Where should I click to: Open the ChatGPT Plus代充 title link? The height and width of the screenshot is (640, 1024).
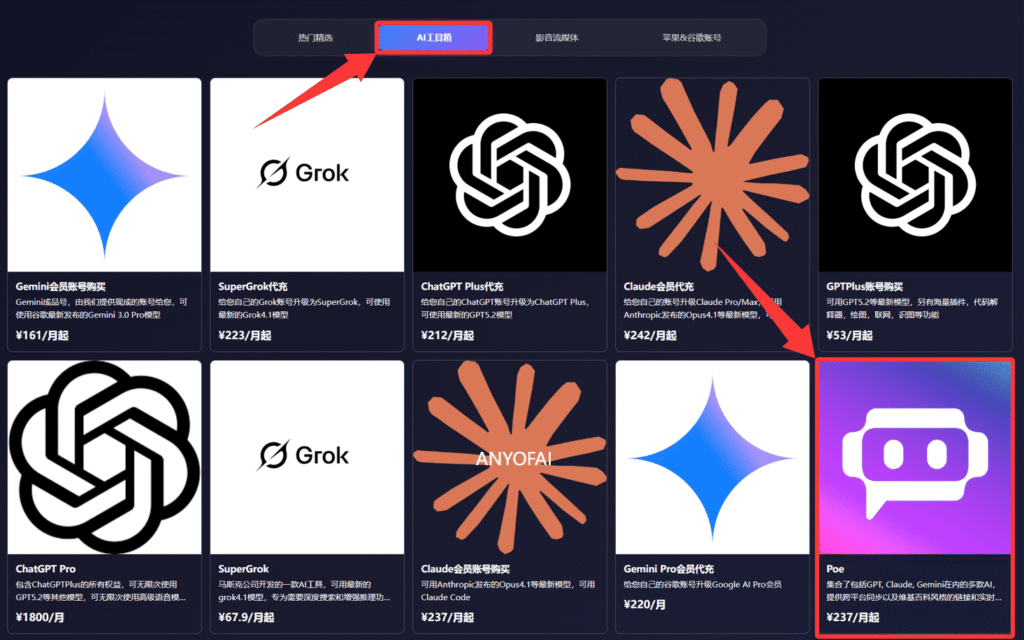coord(462,286)
